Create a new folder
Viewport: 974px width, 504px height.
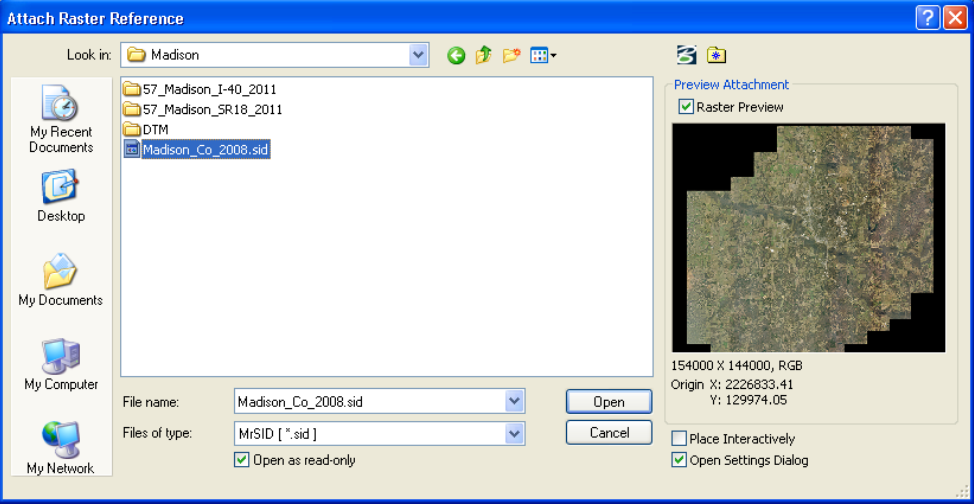(x=511, y=56)
